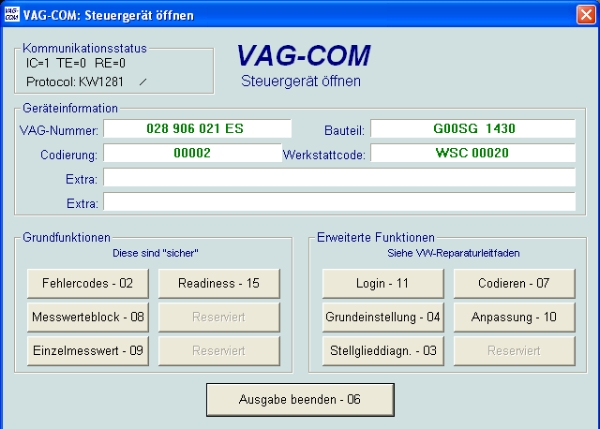600x429 pixels.
Task: Click the second Extra field
Action: point(339,202)
